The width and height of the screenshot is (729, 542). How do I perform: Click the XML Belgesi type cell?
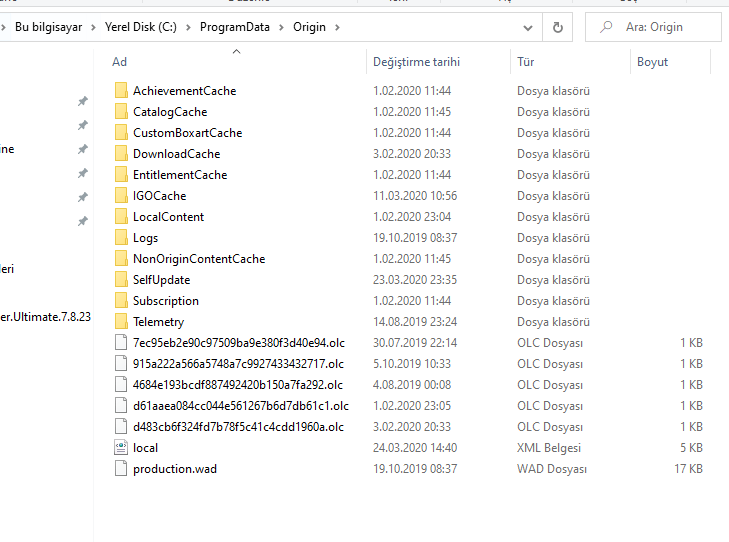point(549,448)
